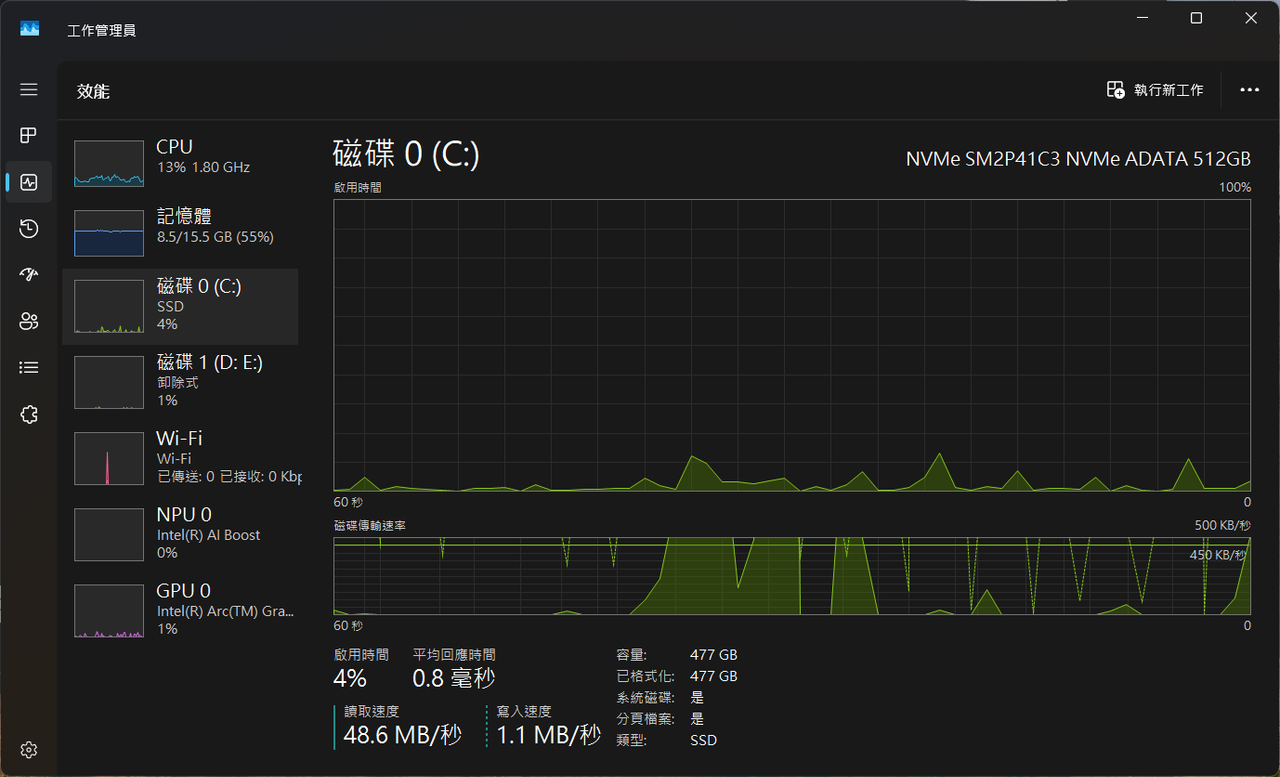
Task: Select the NPU 0 performance entry
Action: coord(180,535)
